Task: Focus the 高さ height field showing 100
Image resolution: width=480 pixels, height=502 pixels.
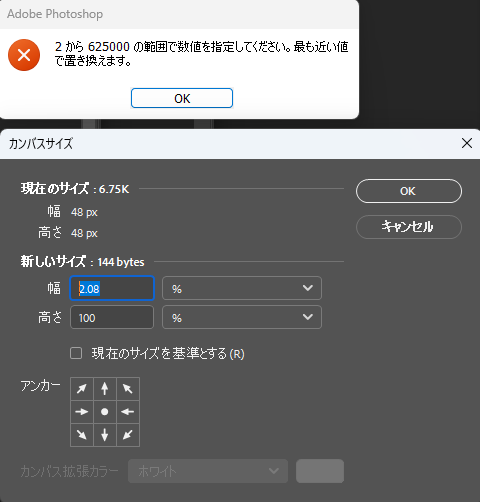Action: click(112, 317)
